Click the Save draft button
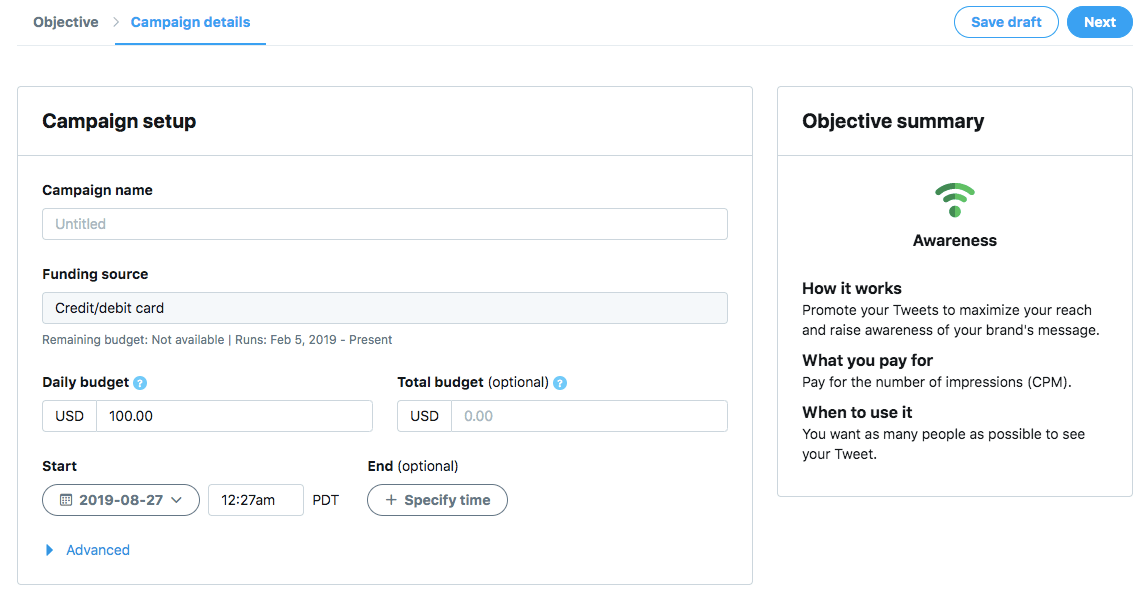The height and width of the screenshot is (607, 1135). [x=1006, y=21]
